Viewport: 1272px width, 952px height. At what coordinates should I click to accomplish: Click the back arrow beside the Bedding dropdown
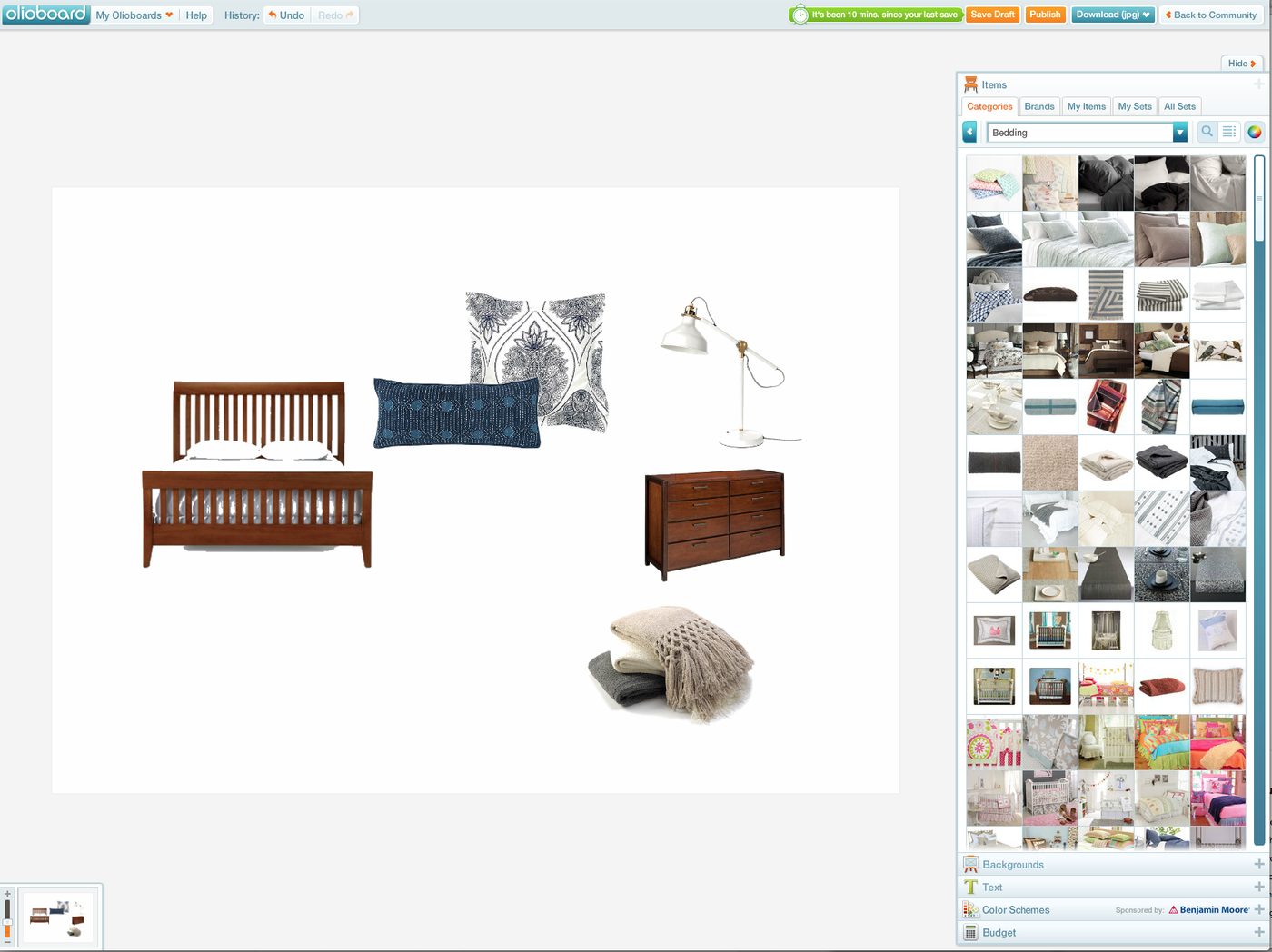coord(969,133)
